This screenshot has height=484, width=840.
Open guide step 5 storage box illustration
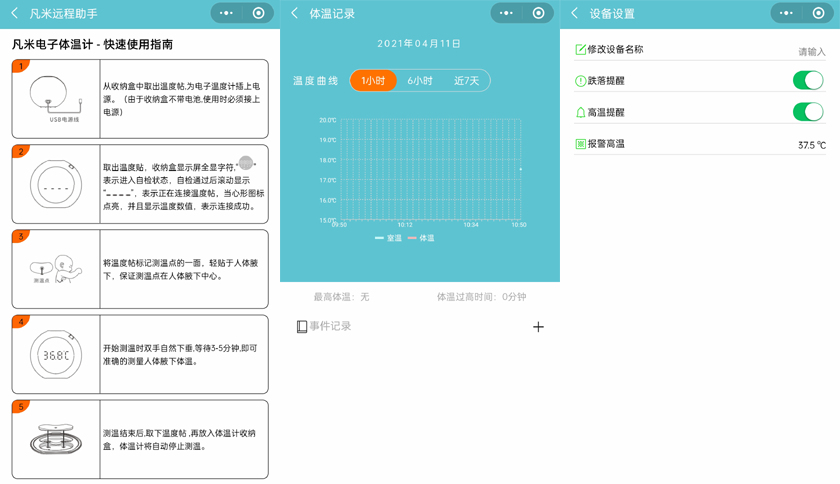click(x=56, y=440)
